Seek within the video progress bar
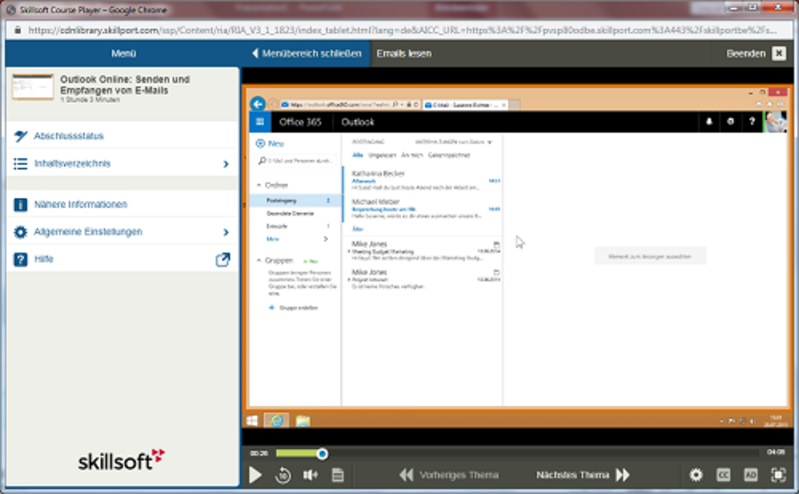 click(517, 453)
